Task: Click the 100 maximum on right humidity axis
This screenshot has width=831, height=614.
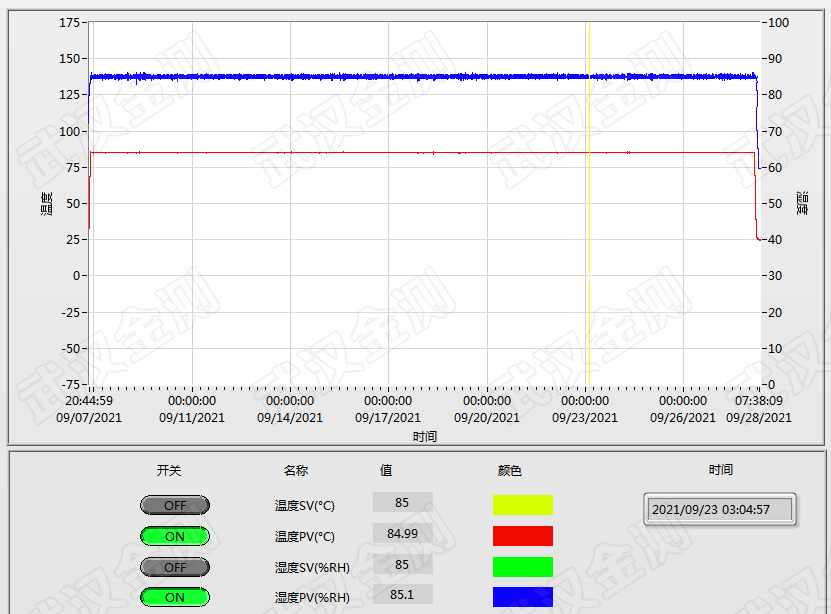Action: (779, 23)
